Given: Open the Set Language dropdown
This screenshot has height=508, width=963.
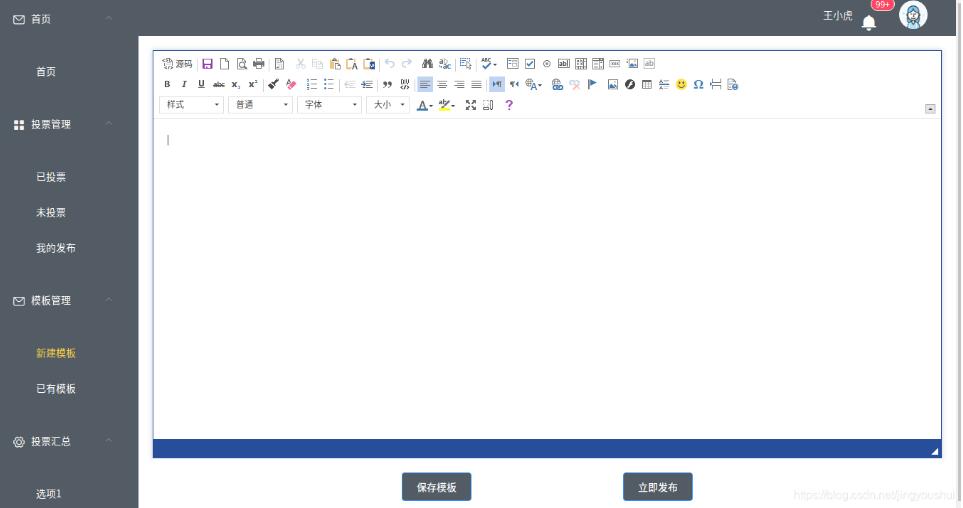Looking at the screenshot, I should [x=533, y=85].
